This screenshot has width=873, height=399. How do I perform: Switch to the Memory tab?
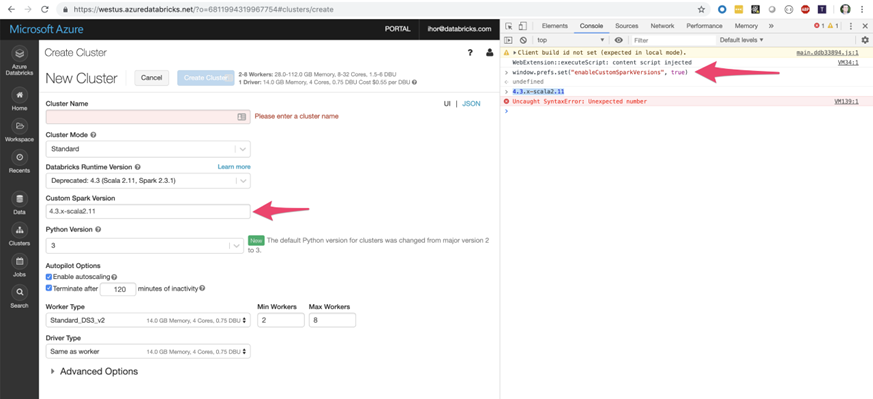pyautogui.click(x=746, y=26)
